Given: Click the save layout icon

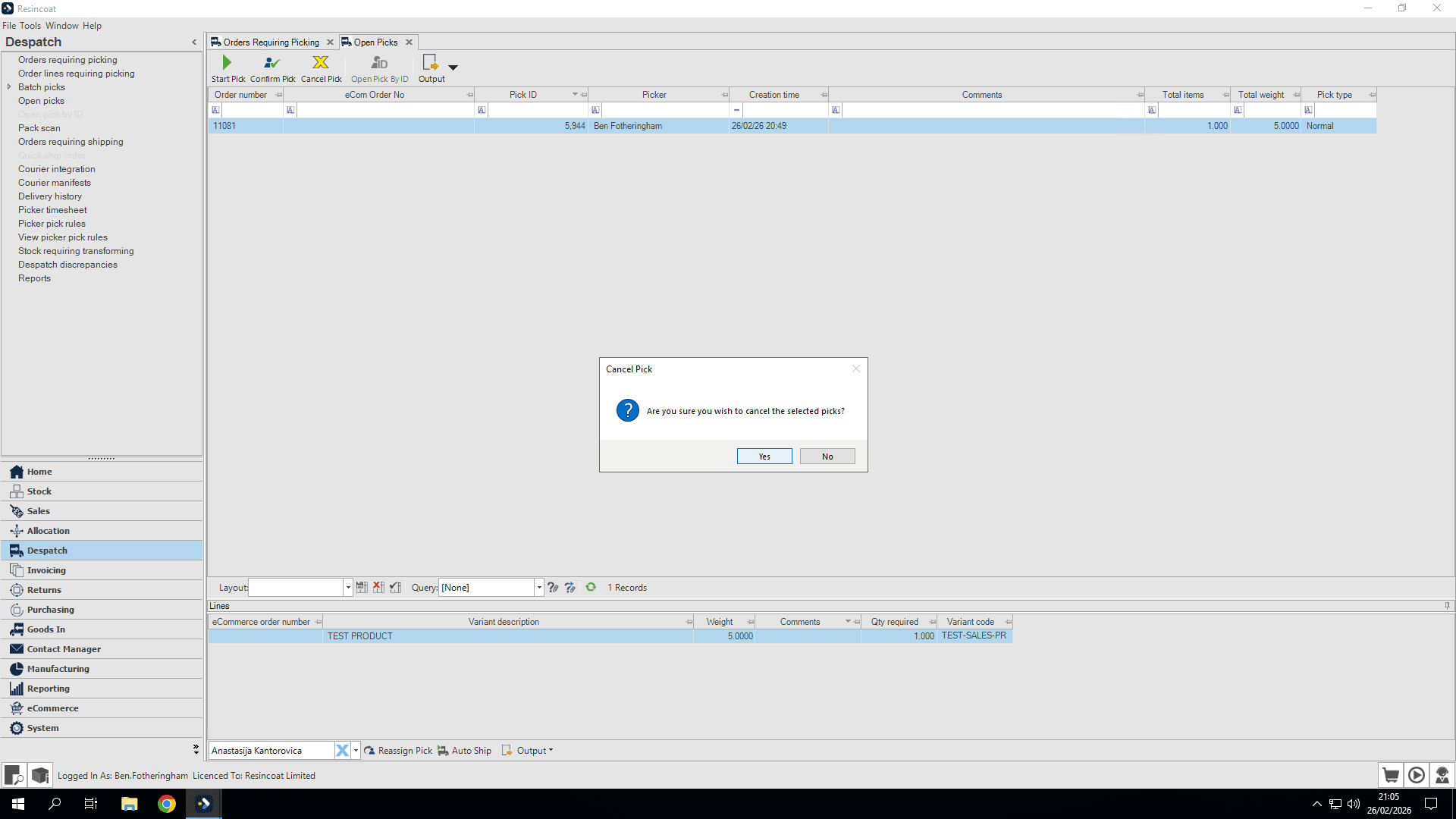Looking at the screenshot, I should tap(362, 588).
